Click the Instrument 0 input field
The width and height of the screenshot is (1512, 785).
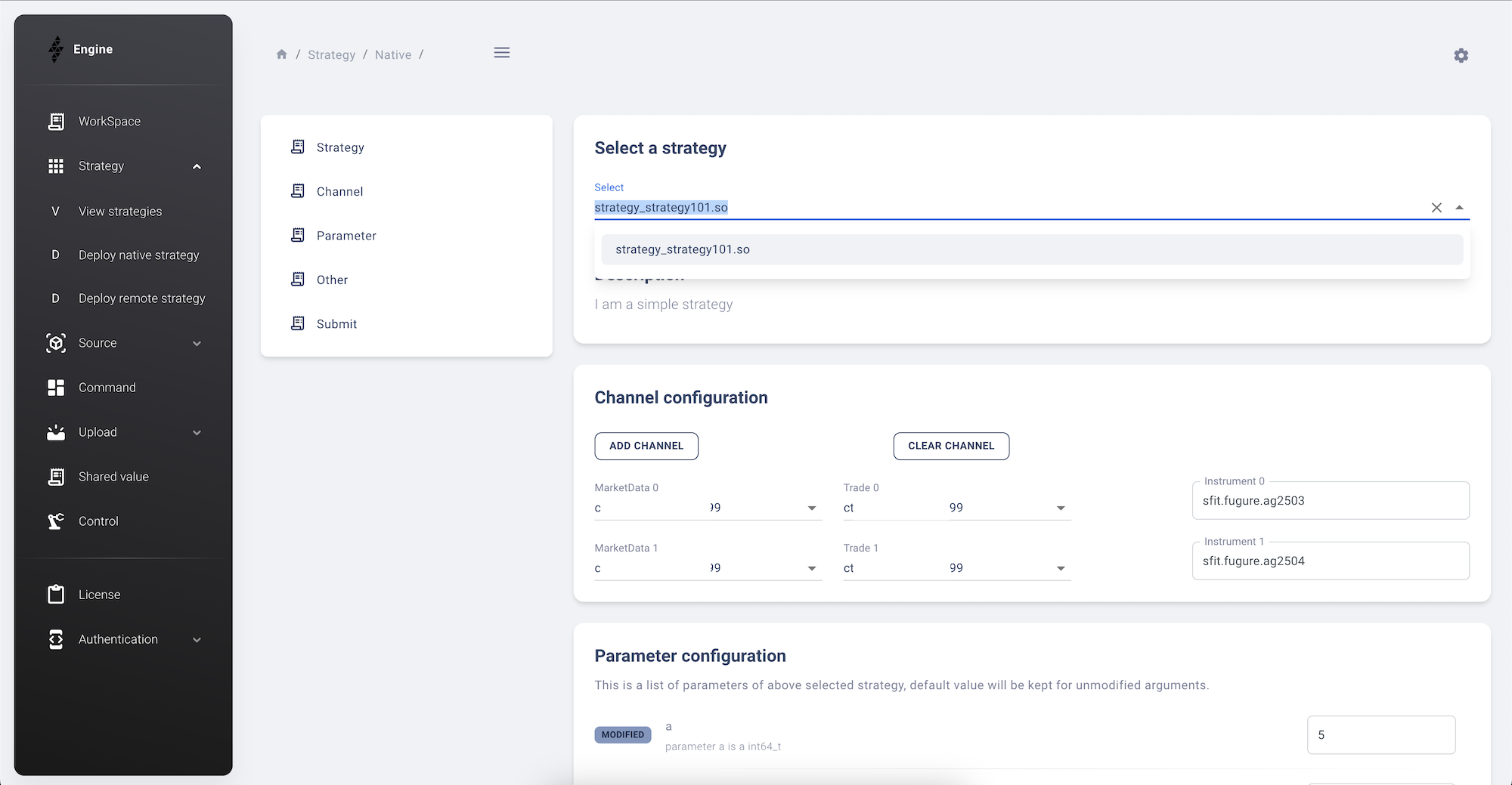click(x=1330, y=501)
